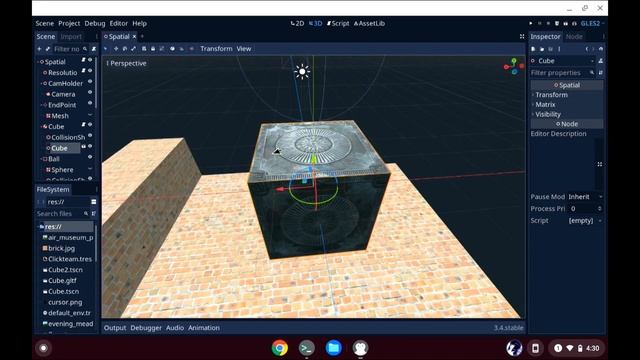Toggle FileSystem split view mode icon
Screen dimensions: 640x360
93,202
